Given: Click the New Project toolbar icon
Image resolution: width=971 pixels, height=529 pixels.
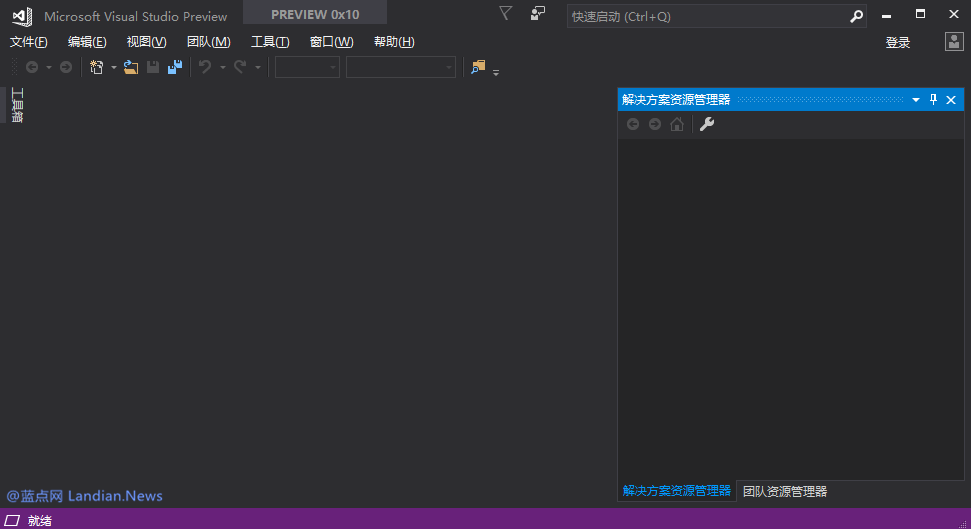Looking at the screenshot, I should coord(97,67).
